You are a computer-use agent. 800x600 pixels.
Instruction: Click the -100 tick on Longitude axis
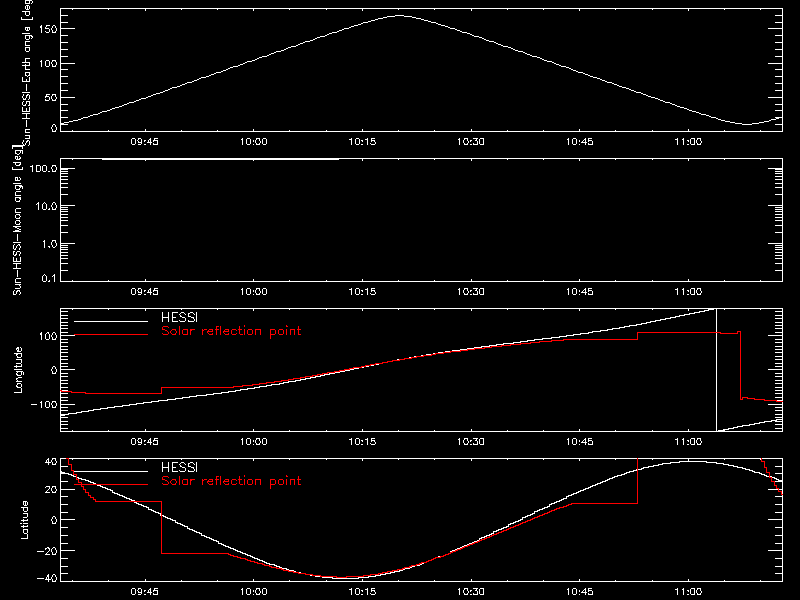tap(45, 405)
